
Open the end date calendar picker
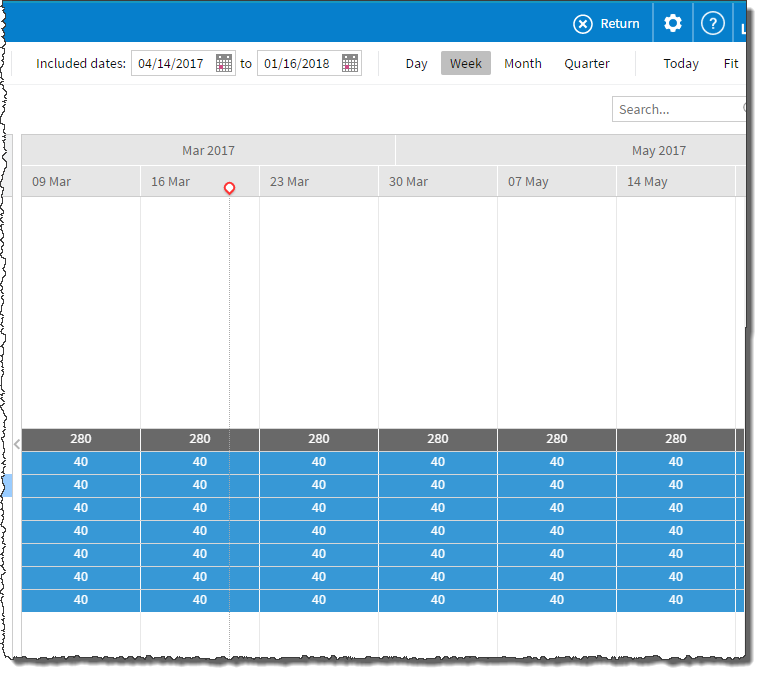point(350,64)
